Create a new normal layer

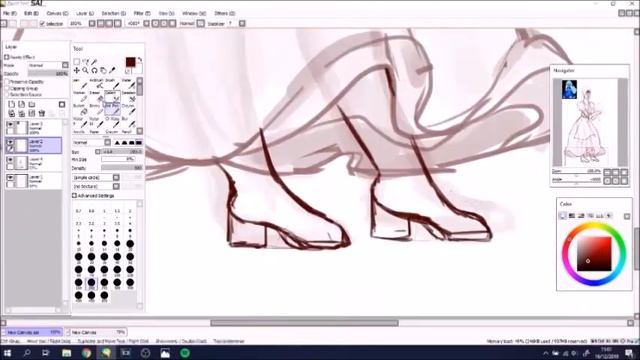point(11,104)
